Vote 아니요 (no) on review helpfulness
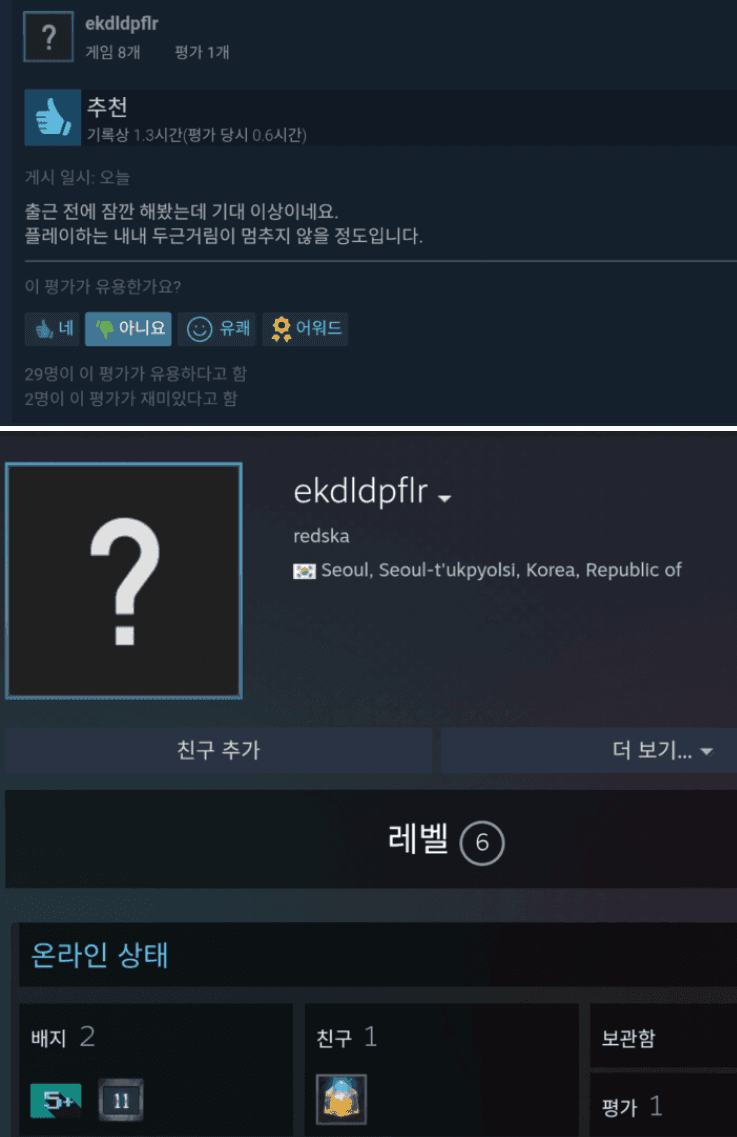 point(128,328)
